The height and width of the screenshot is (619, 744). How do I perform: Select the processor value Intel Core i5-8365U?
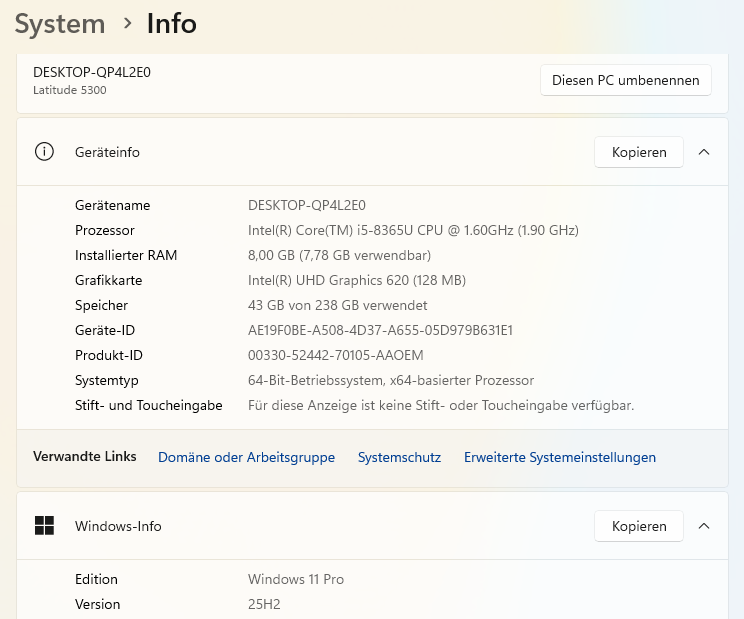point(413,230)
